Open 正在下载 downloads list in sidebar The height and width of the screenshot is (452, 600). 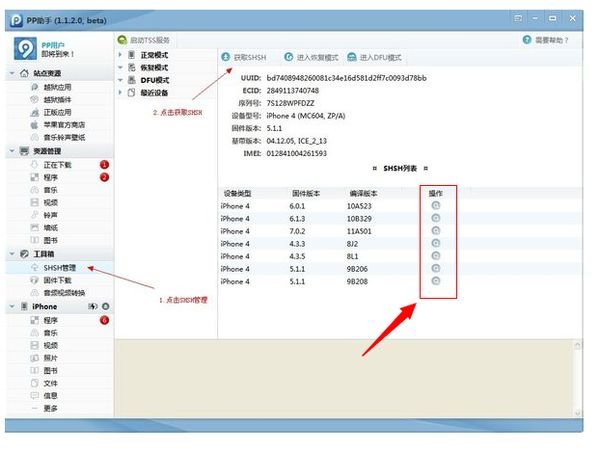(60, 164)
